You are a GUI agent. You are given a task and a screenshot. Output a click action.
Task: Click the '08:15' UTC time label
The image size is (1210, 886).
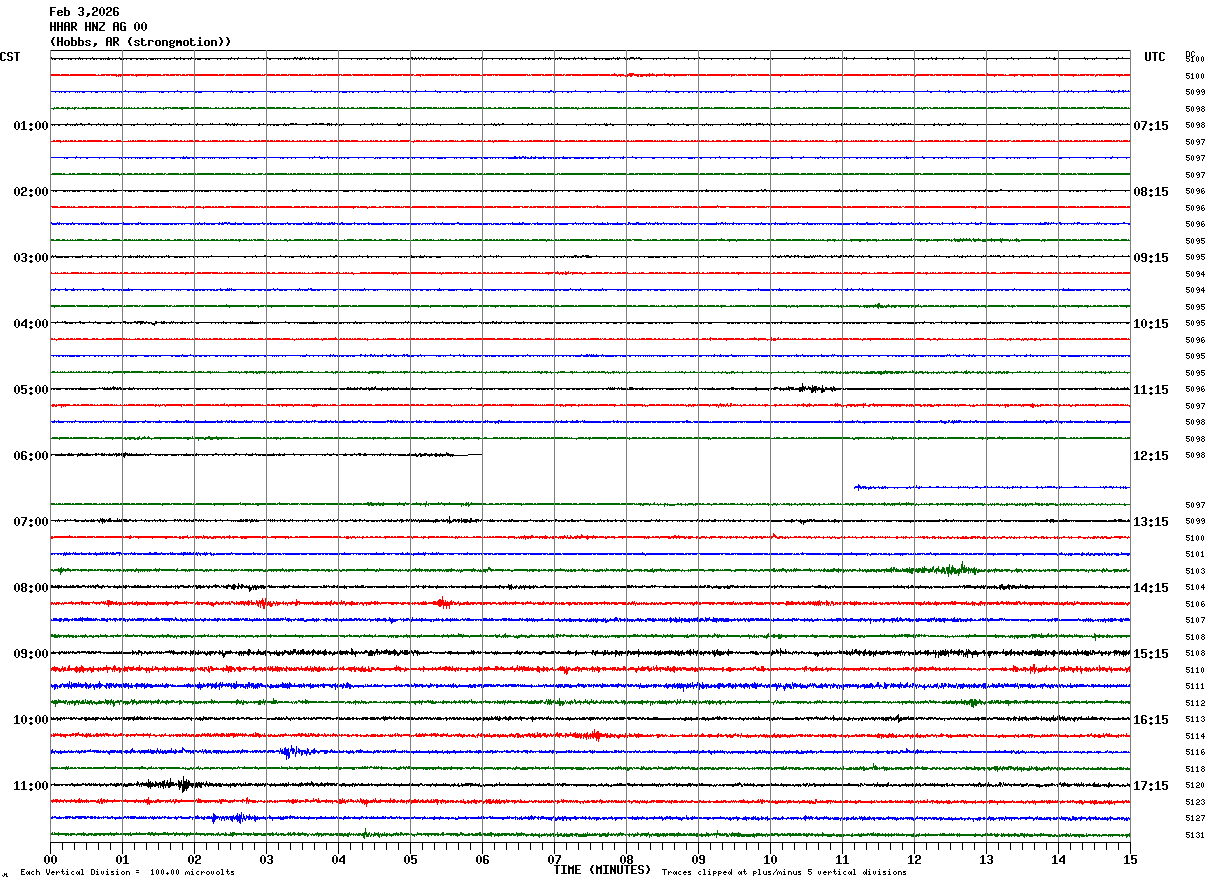click(x=1151, y=192)
